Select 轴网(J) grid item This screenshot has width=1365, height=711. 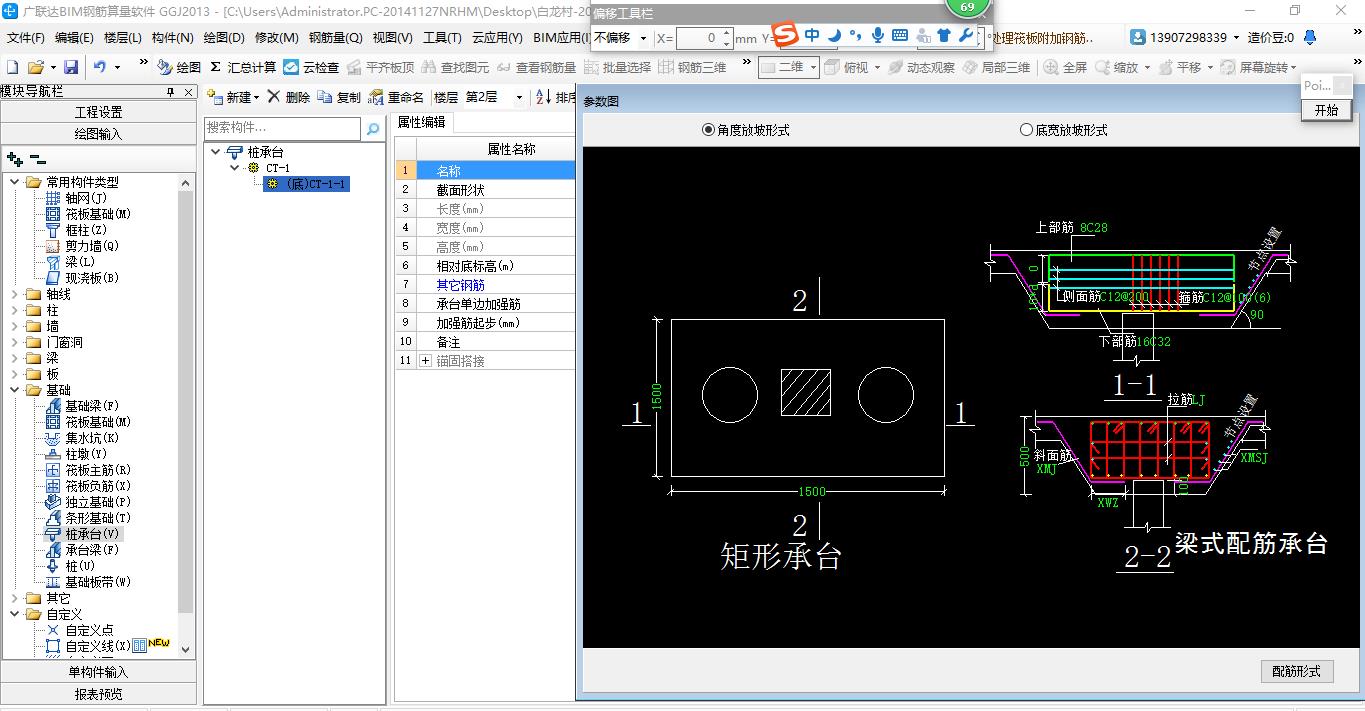pyautogui.click(x=76, y=198)
